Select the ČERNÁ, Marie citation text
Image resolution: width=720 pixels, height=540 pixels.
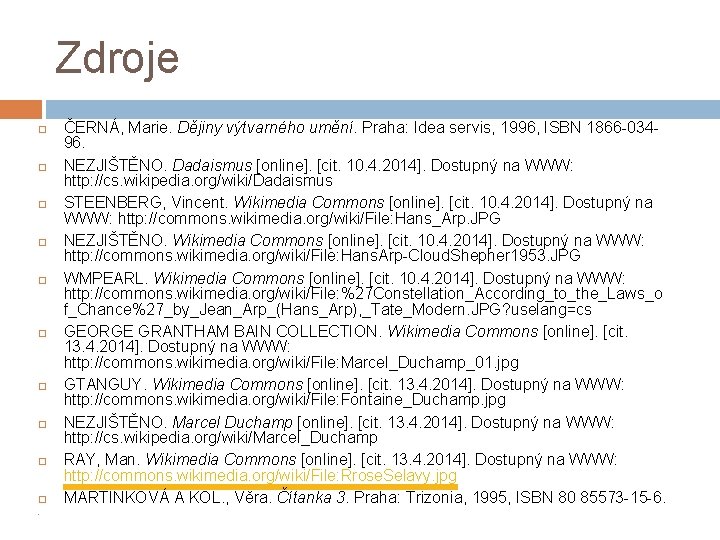click(x=361, y=135)
